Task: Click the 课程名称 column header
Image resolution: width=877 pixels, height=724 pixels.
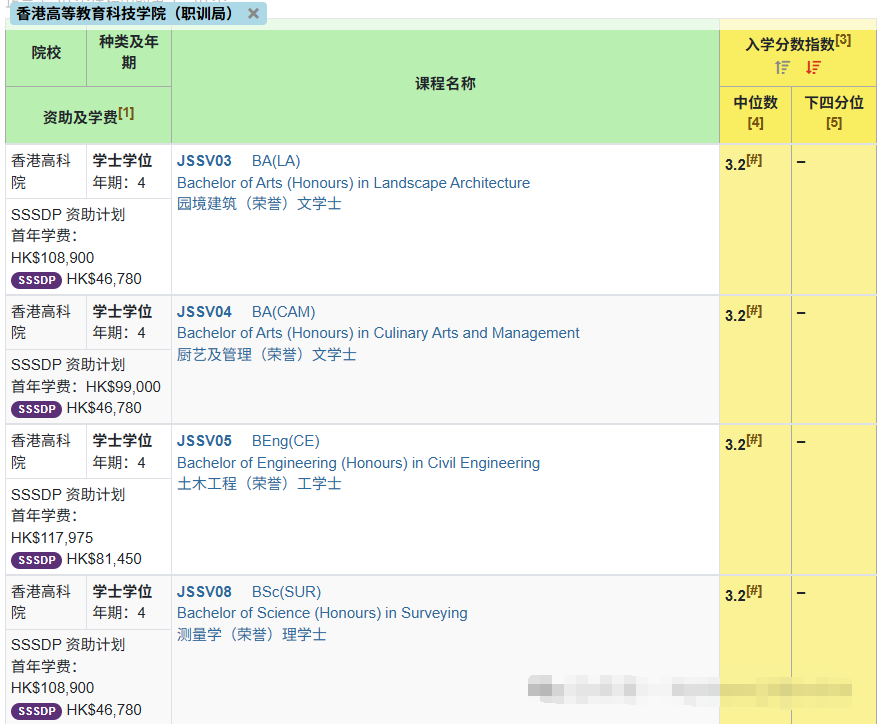Action: pyautogui.click(x=445, y=84)
